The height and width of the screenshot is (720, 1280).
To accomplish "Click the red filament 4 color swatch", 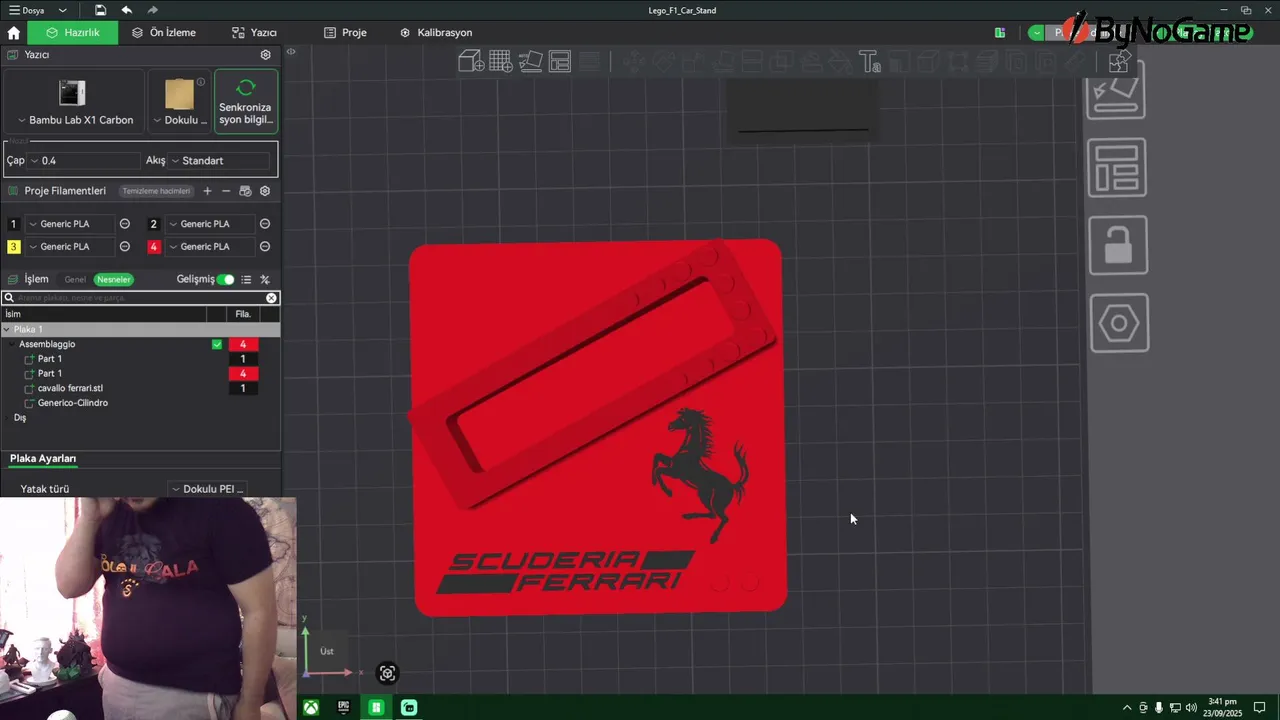I will point(154,247).
